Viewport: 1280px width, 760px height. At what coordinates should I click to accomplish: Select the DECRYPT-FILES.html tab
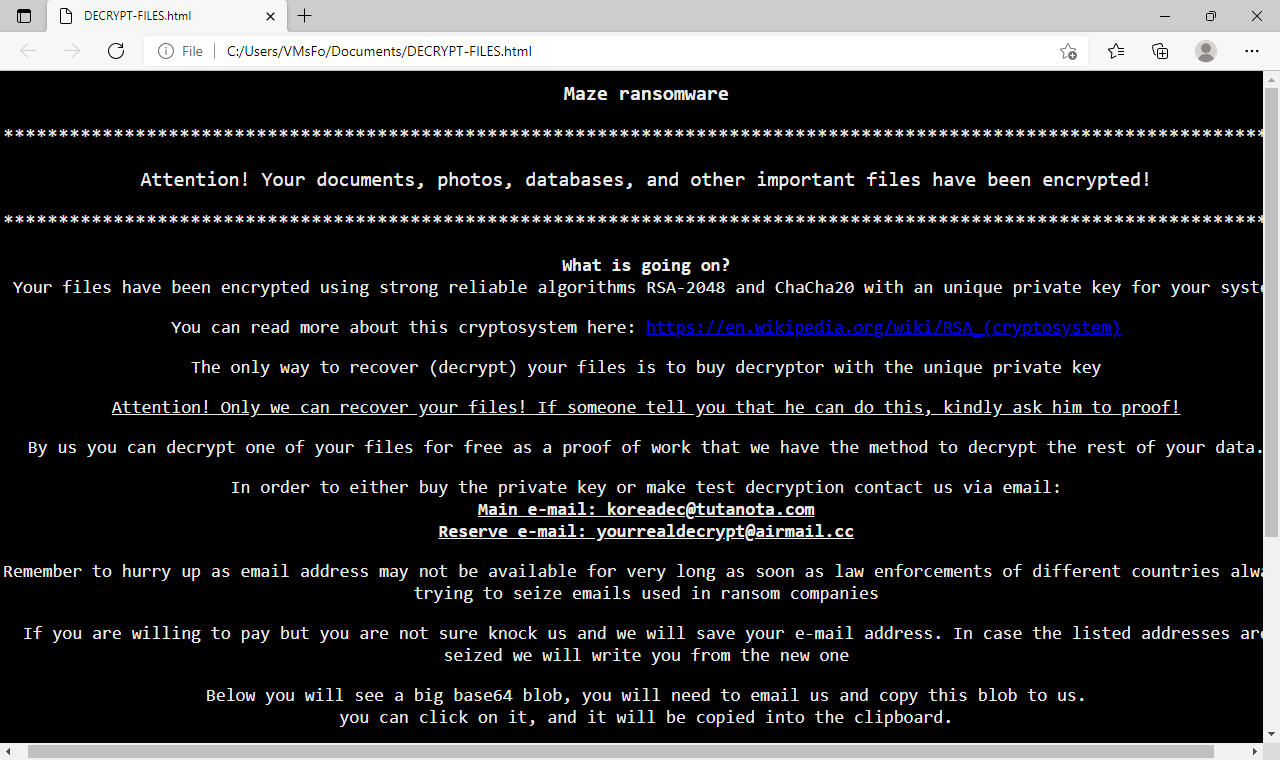point(167,16)
